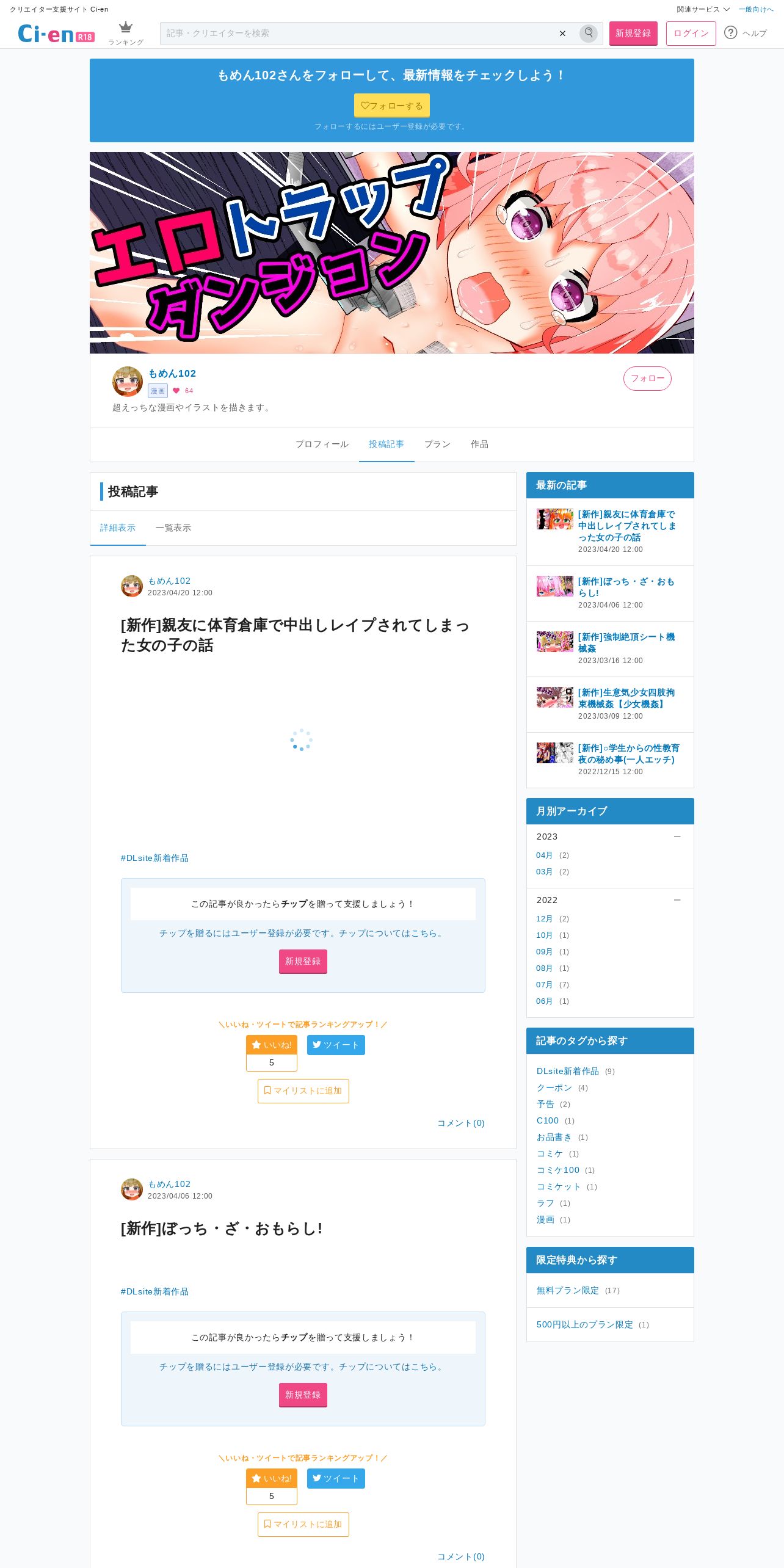Click the pink heart follower count icon
The height and width of the screenshot is (1568, 784).
pos(176,391)
